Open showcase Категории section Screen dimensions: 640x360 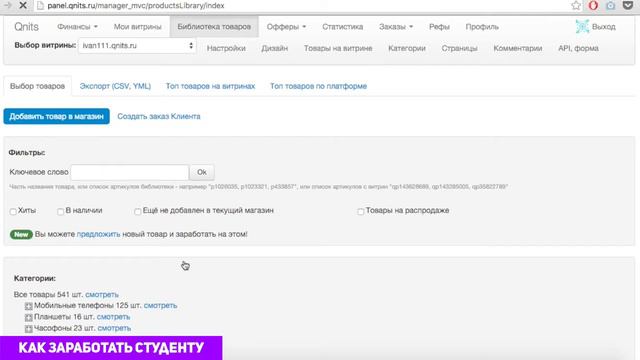tap(407, 48)
